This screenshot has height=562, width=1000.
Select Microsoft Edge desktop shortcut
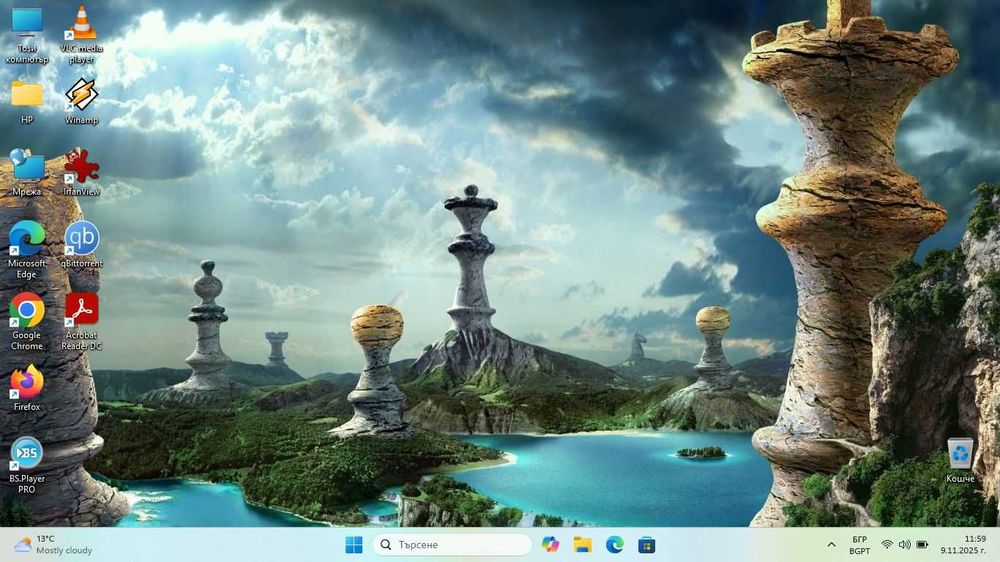[27, 250]
